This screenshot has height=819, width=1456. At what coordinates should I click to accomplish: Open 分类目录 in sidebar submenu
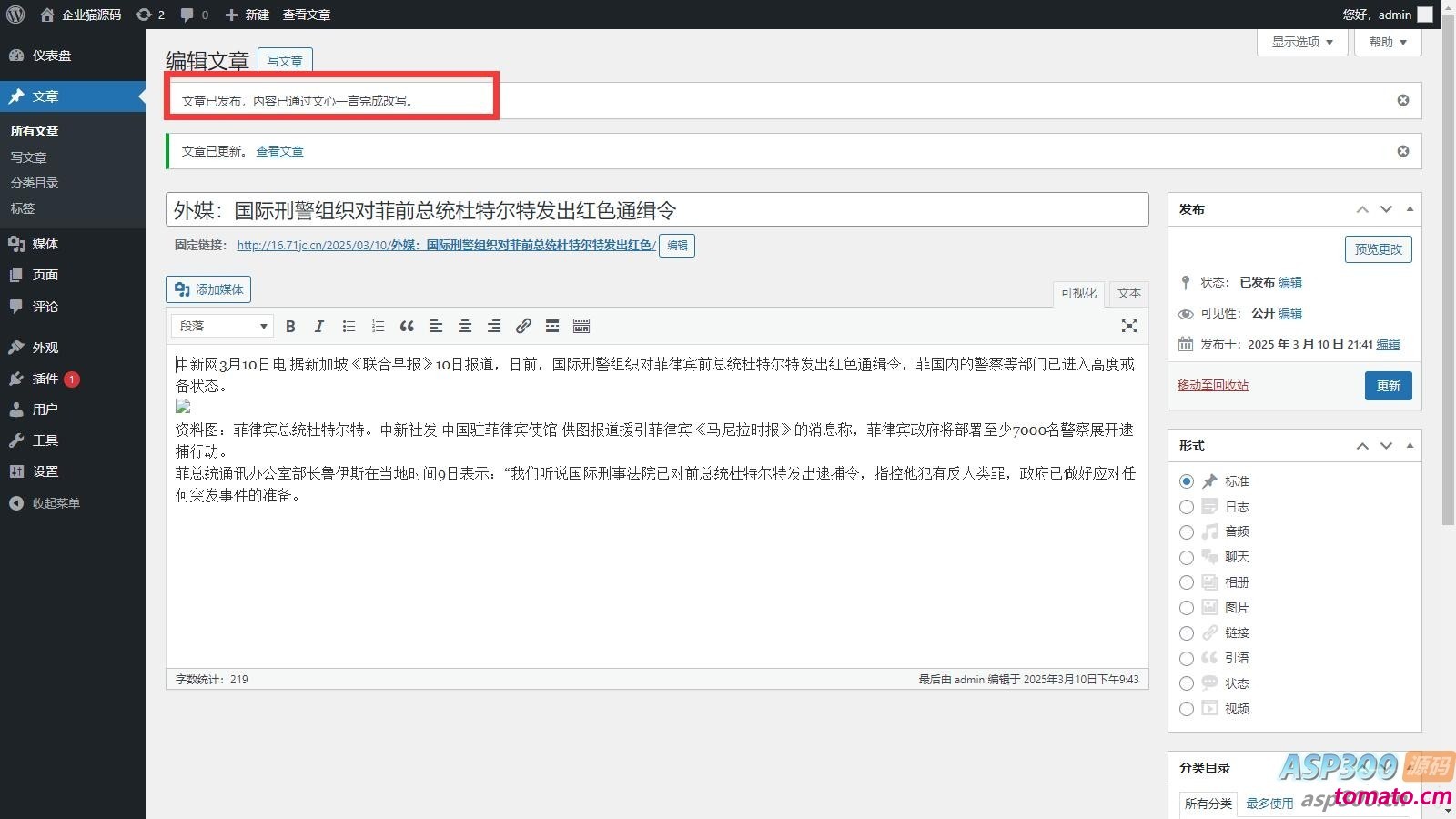35,183
